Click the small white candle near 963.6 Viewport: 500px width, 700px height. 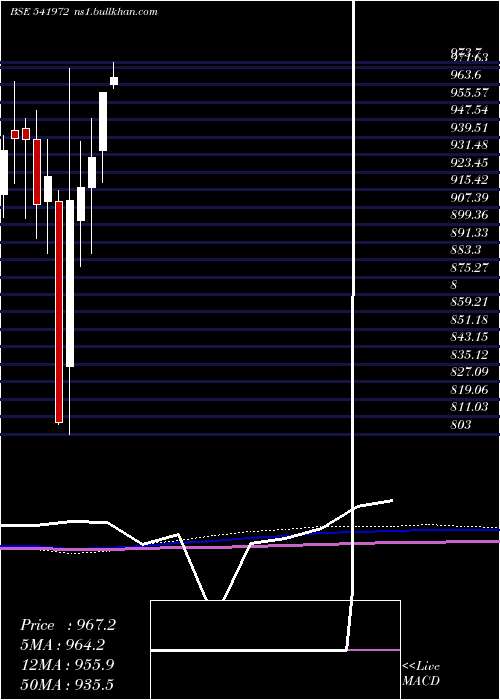114,81
